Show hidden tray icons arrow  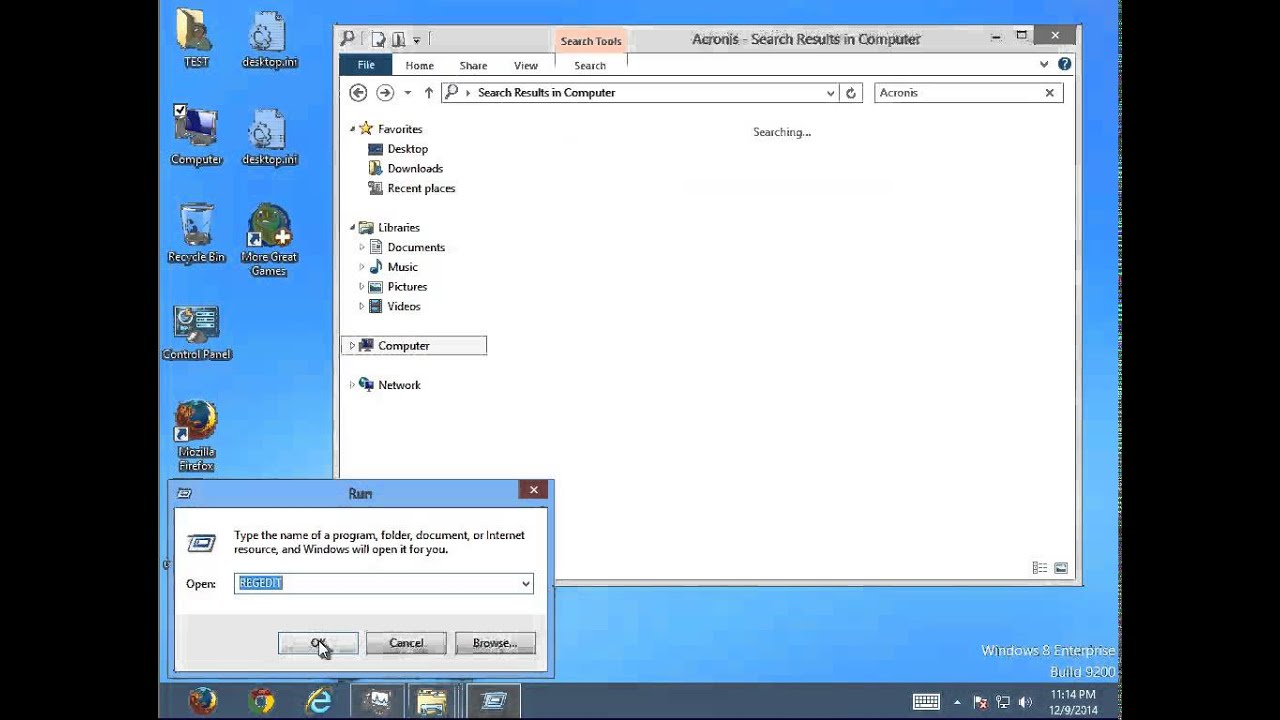[958, 702]
